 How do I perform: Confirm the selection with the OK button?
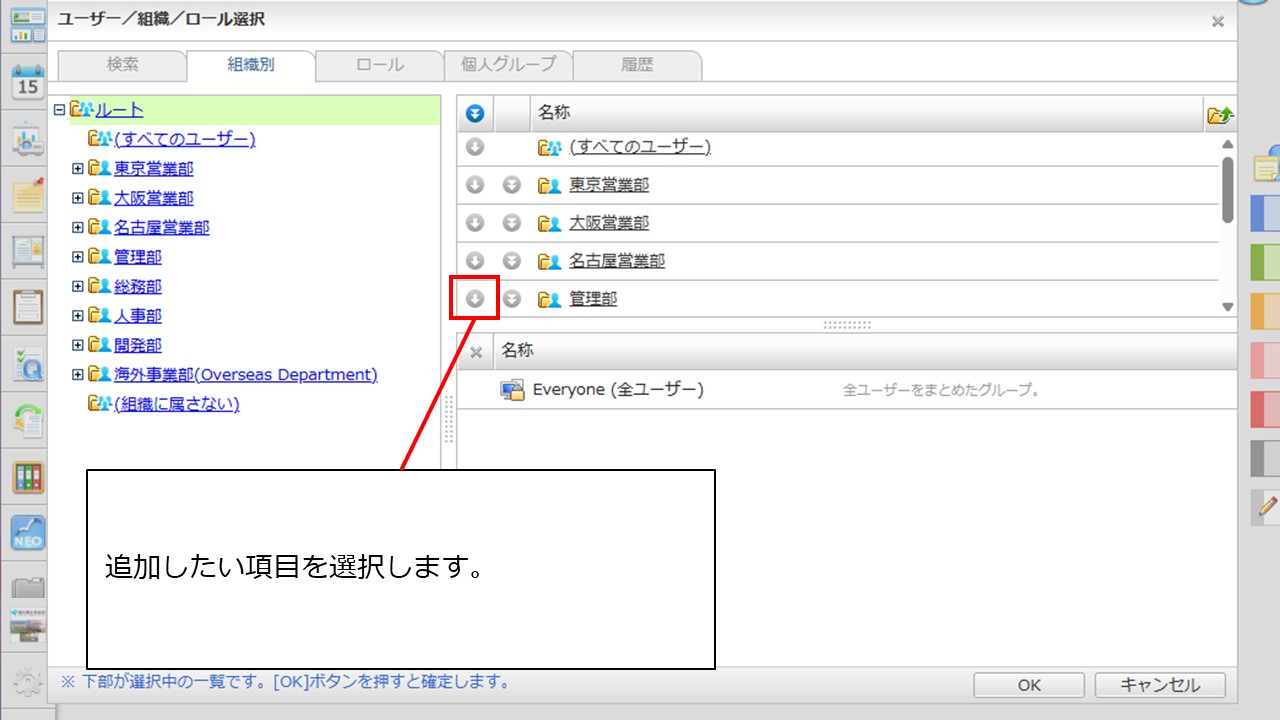click(1029, 685)
